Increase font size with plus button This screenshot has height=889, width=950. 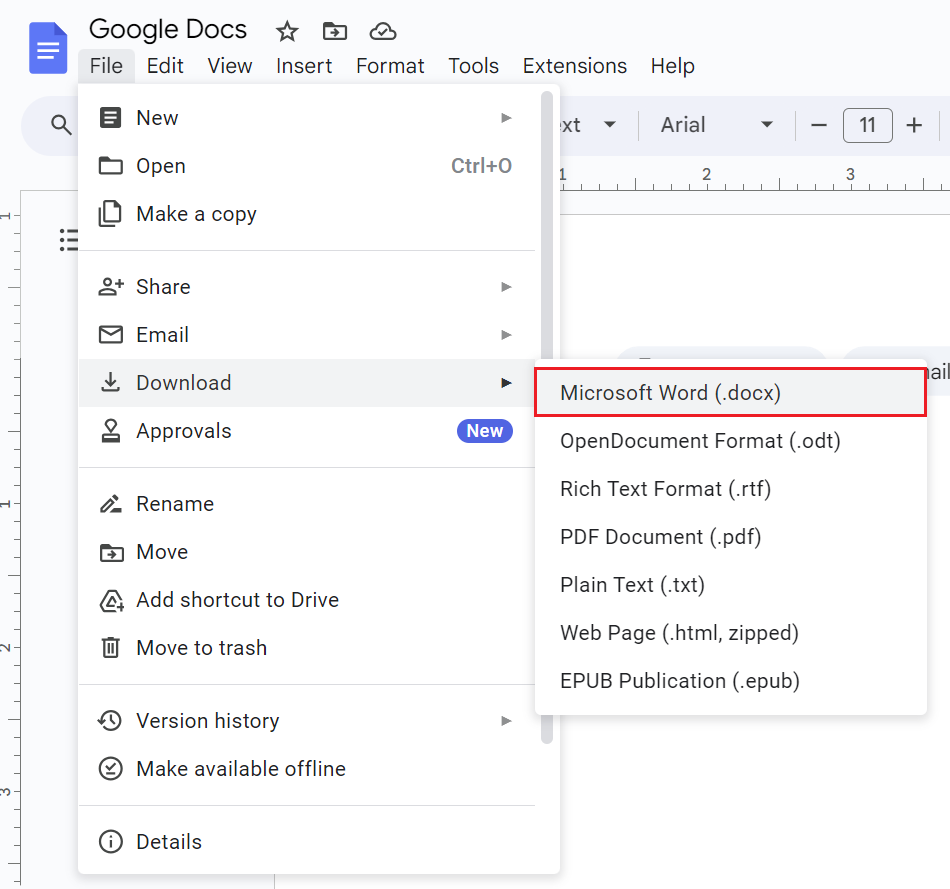914,125
